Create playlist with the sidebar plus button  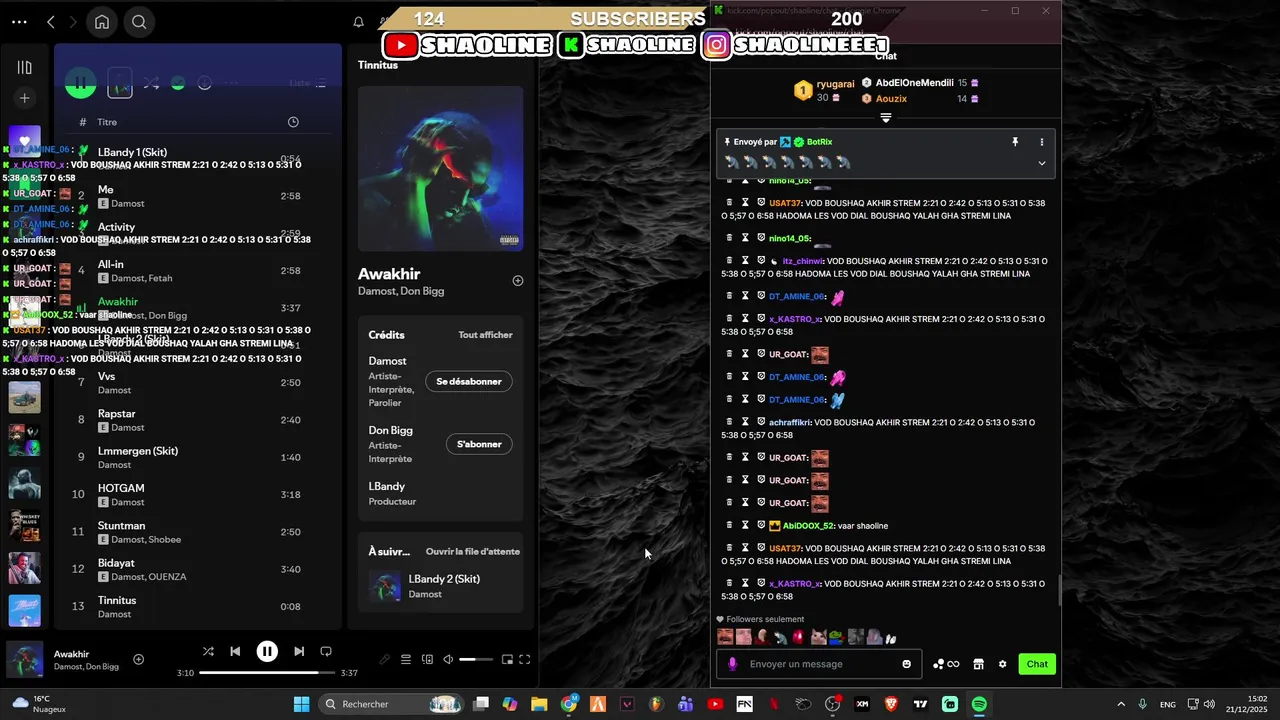(25, 98)
